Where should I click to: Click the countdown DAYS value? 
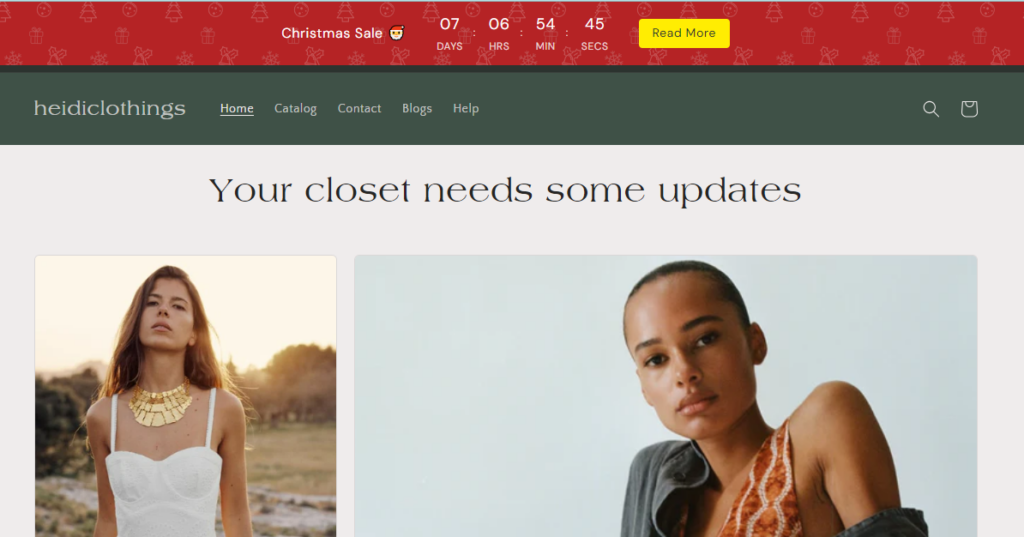click(449, 24)
